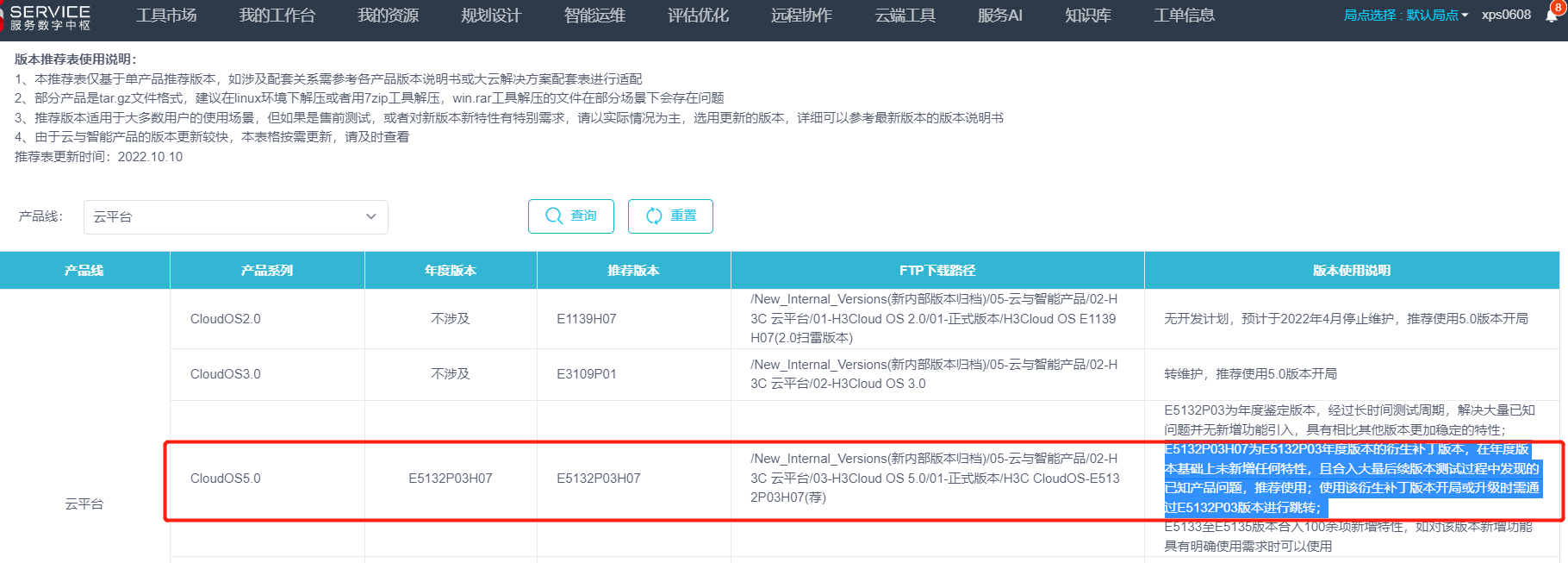Open the notification bell icon
The width and height of the screenshot is (1568, 563).
coord(1552,15)
